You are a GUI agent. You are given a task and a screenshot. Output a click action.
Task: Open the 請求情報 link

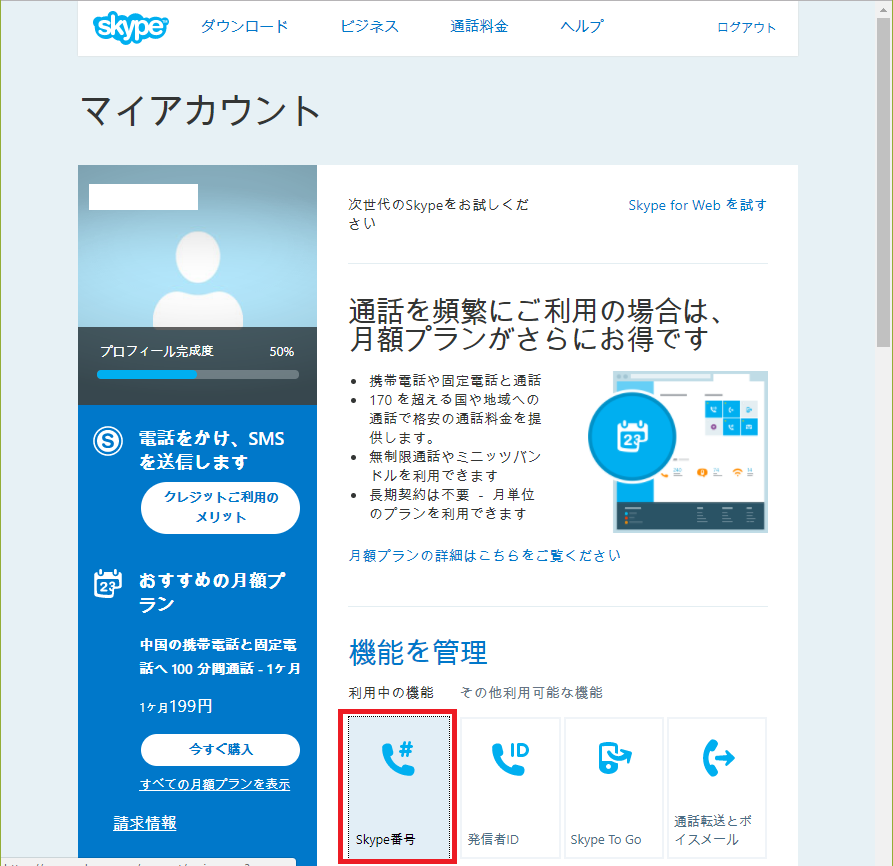coord(145,823)
